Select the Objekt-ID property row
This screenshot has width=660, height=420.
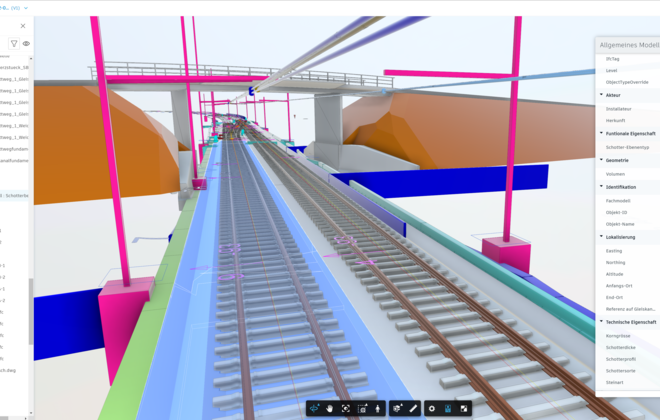618,211
